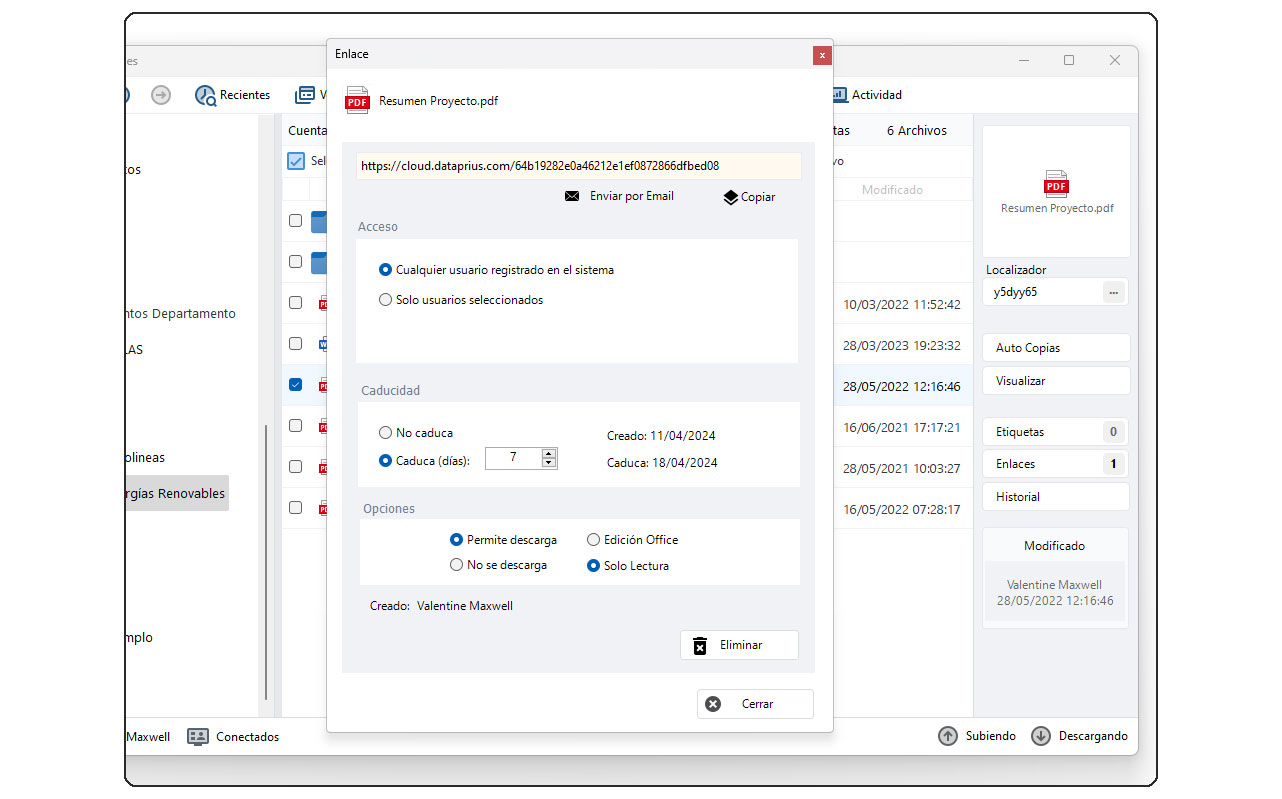Click the Subiendo upload arrow icon
The image size is (1282, 799).
tap(948, 736)
